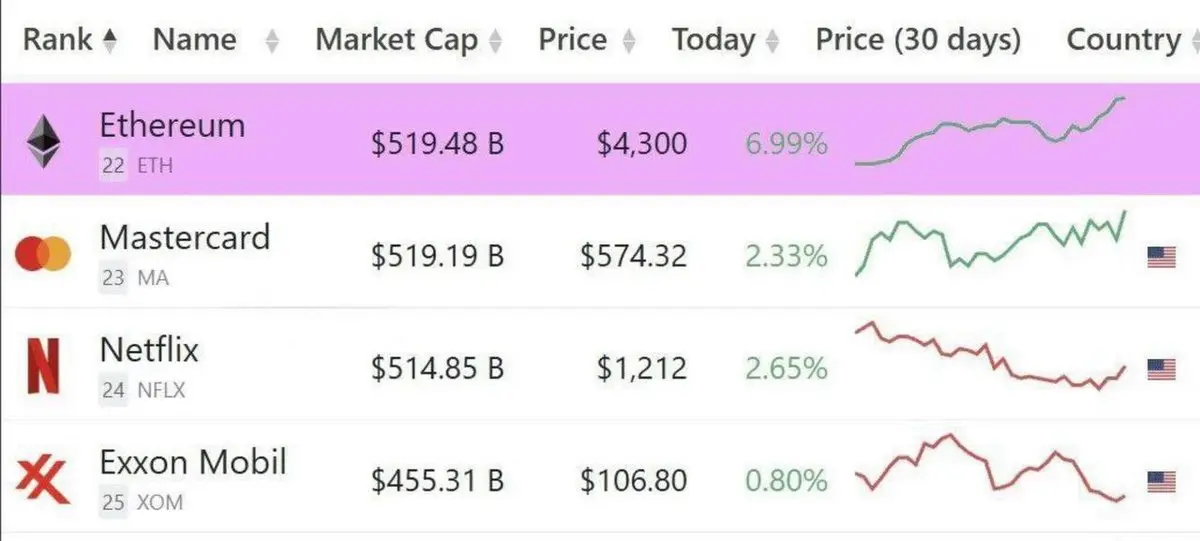1200x541 pixels.
Task: Click the Ethereum diamond logo icon
Action: click(x=42, y=141)
